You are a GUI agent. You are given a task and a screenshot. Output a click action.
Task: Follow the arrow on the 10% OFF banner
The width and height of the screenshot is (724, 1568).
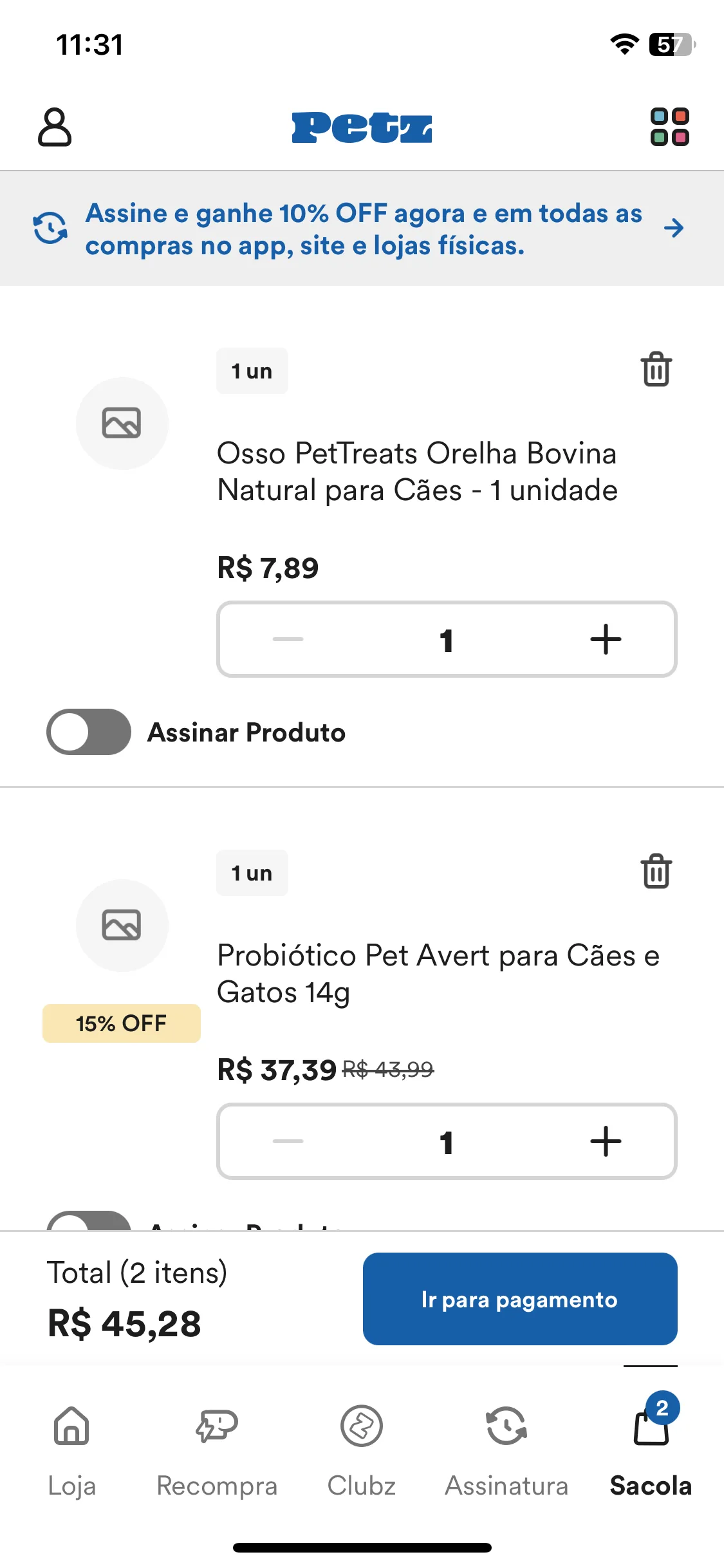[x=673, y=228]
